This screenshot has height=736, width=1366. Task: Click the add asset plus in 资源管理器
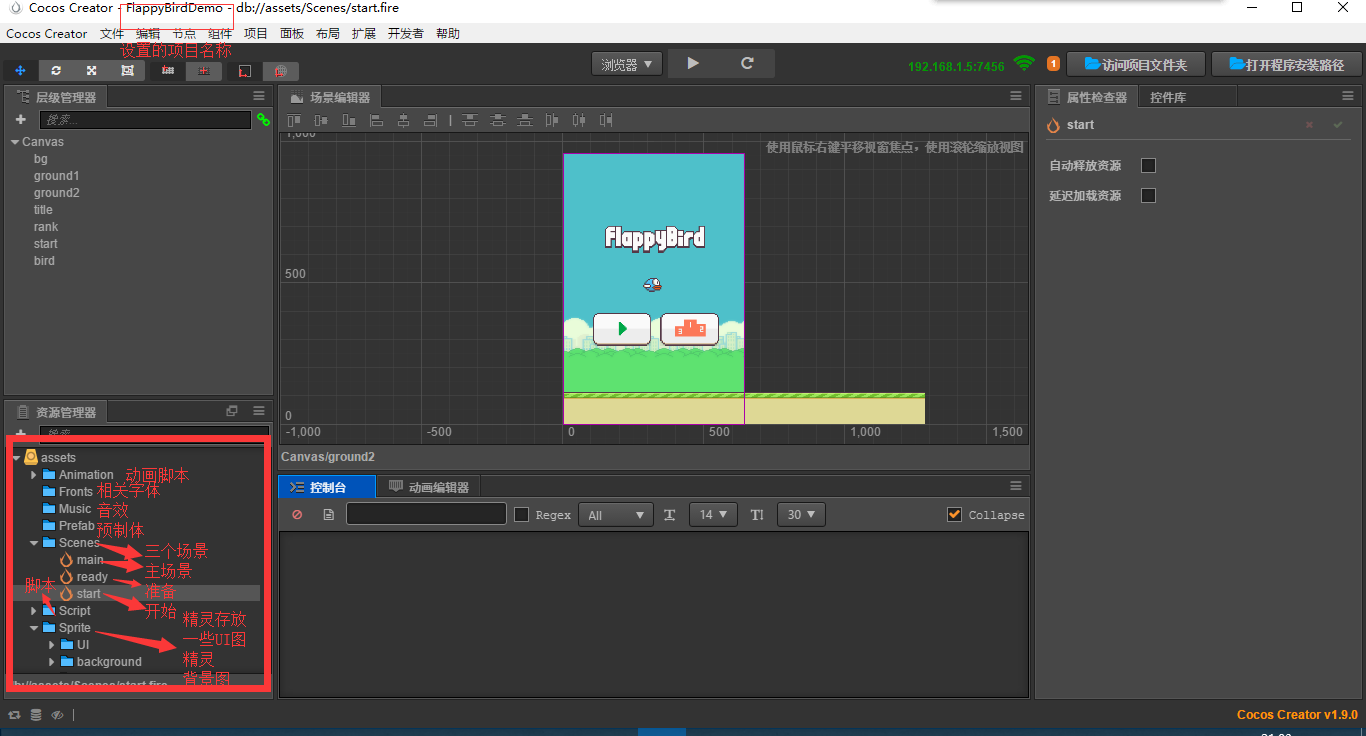click(x=20, y=434)
